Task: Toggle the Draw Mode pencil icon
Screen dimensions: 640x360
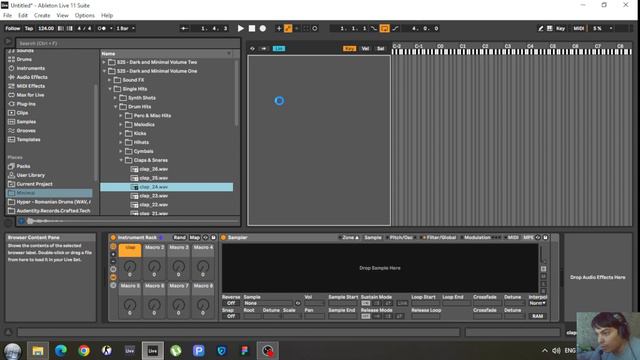Action: point(540,28)
